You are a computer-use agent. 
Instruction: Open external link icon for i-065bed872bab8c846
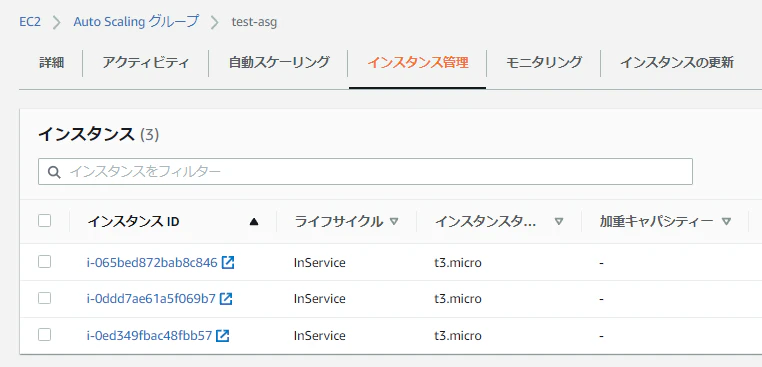click(x=228, y=263)
